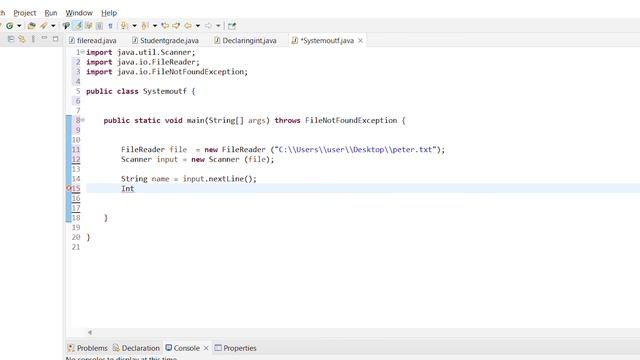Screen dimensions: 640x360
Task: Click 'Scanner input = new Scanner (file);' line
Action: [x=198, y=159]
